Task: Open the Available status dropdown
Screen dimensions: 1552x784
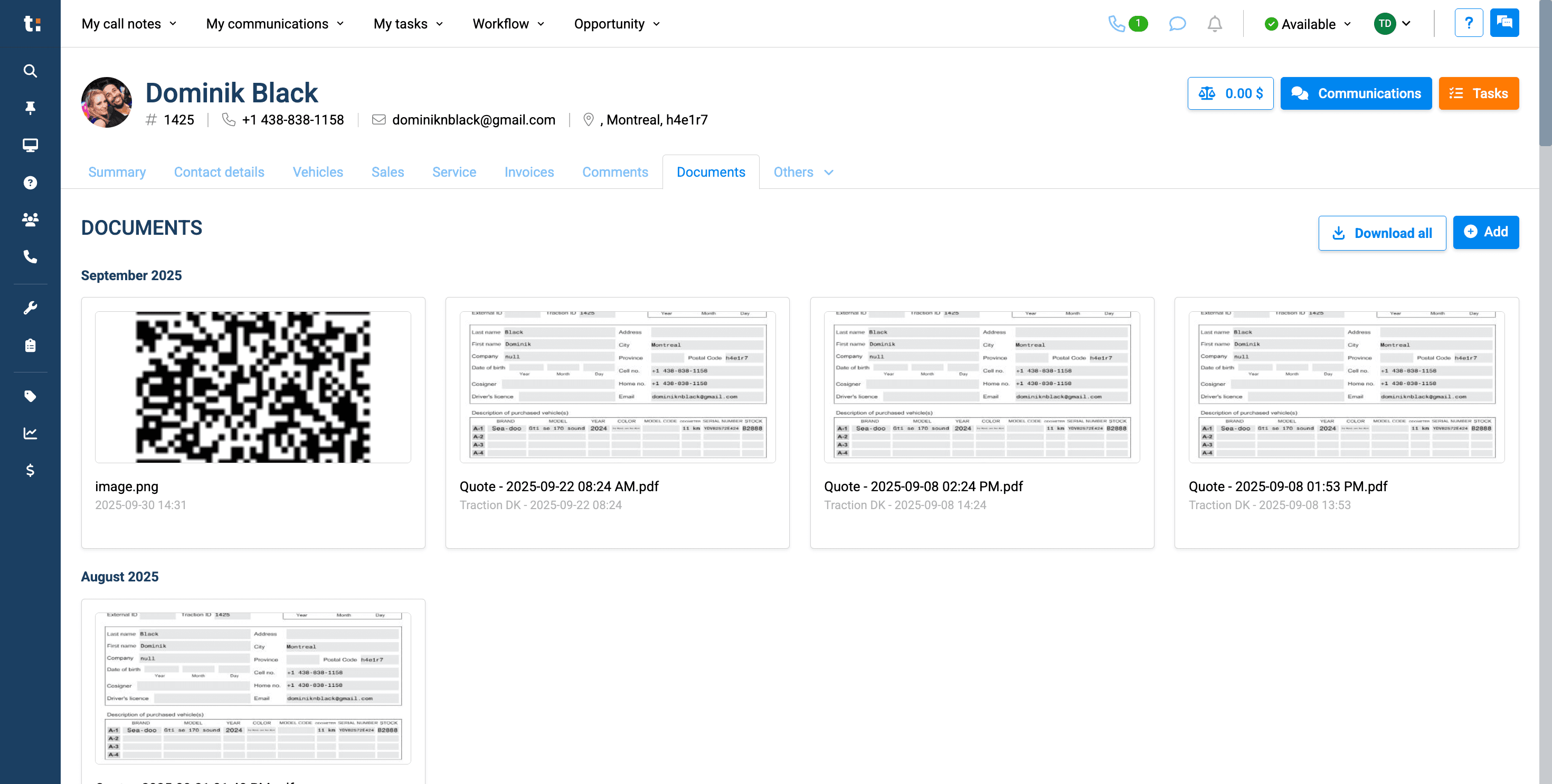Action: 1308,24
